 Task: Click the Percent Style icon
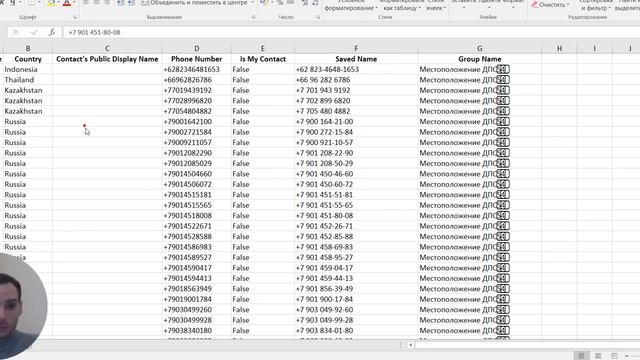pos(280,2)
